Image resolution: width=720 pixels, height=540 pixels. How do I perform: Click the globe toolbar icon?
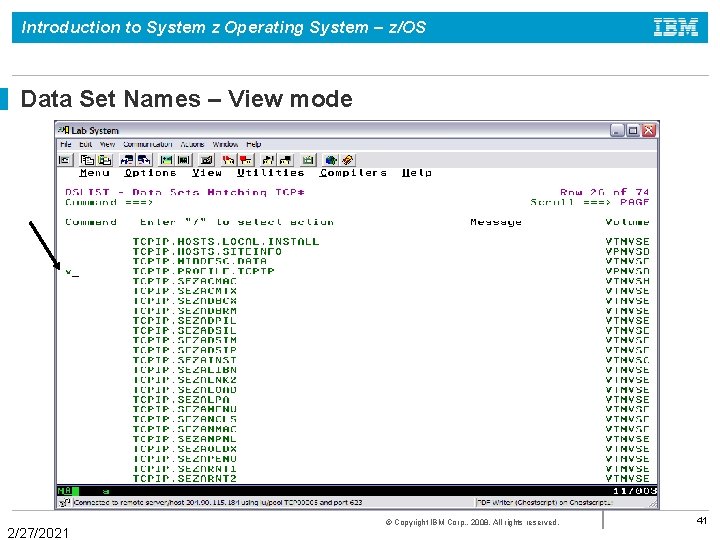coord(331,160)
